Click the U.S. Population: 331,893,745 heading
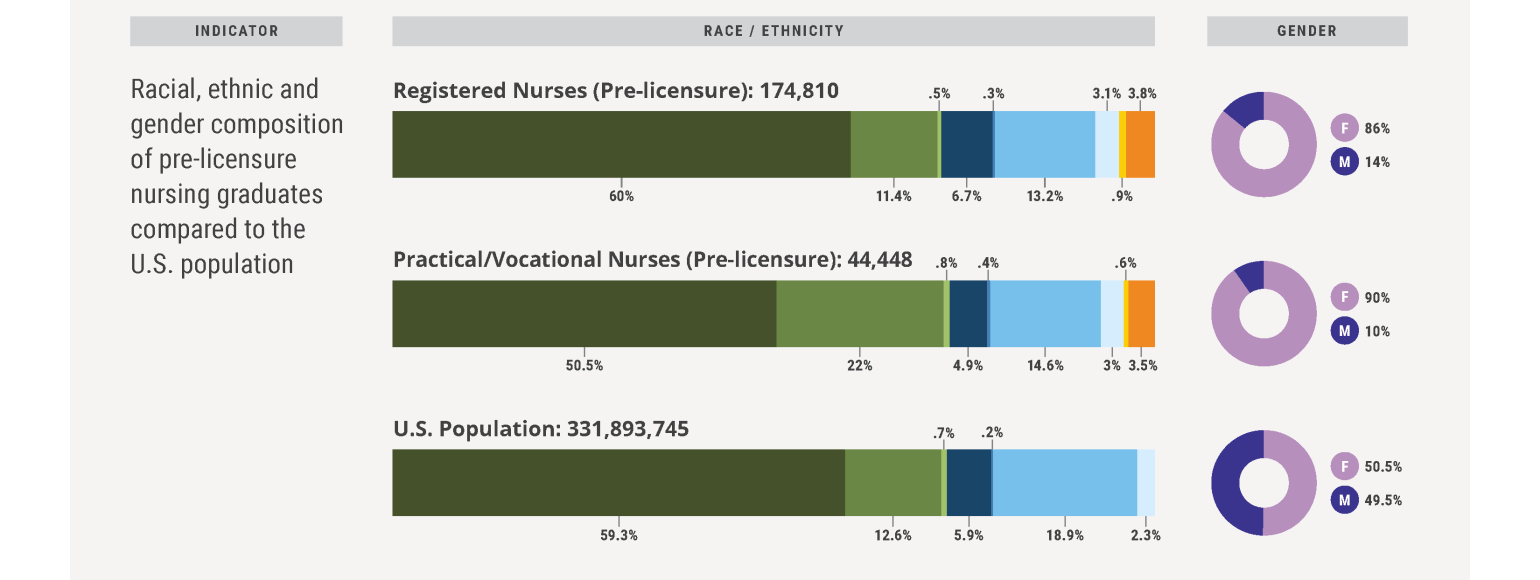Viewport: 1540px width, 580px height. click(541, 429)
